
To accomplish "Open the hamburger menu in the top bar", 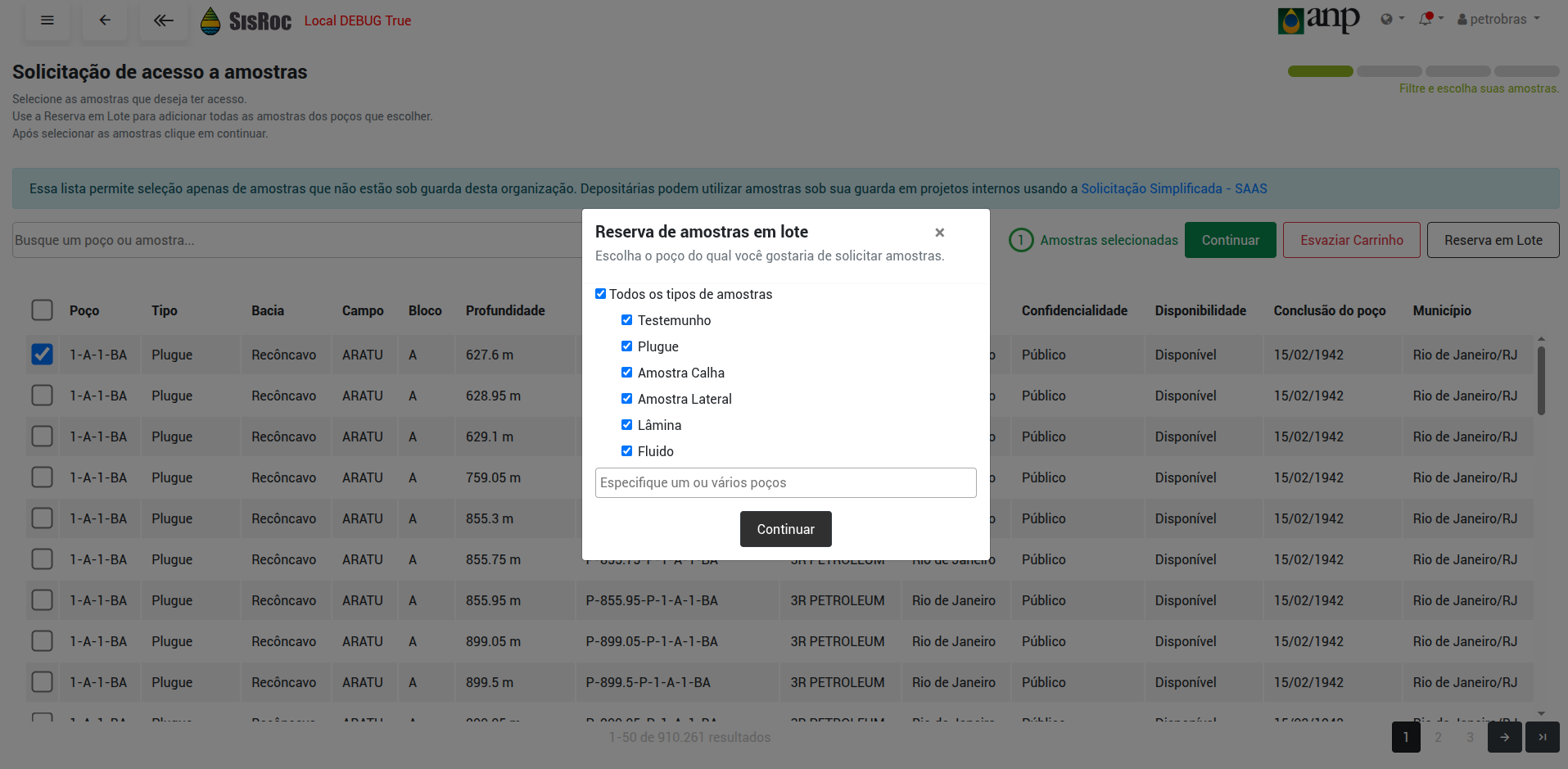I will 47,20.
